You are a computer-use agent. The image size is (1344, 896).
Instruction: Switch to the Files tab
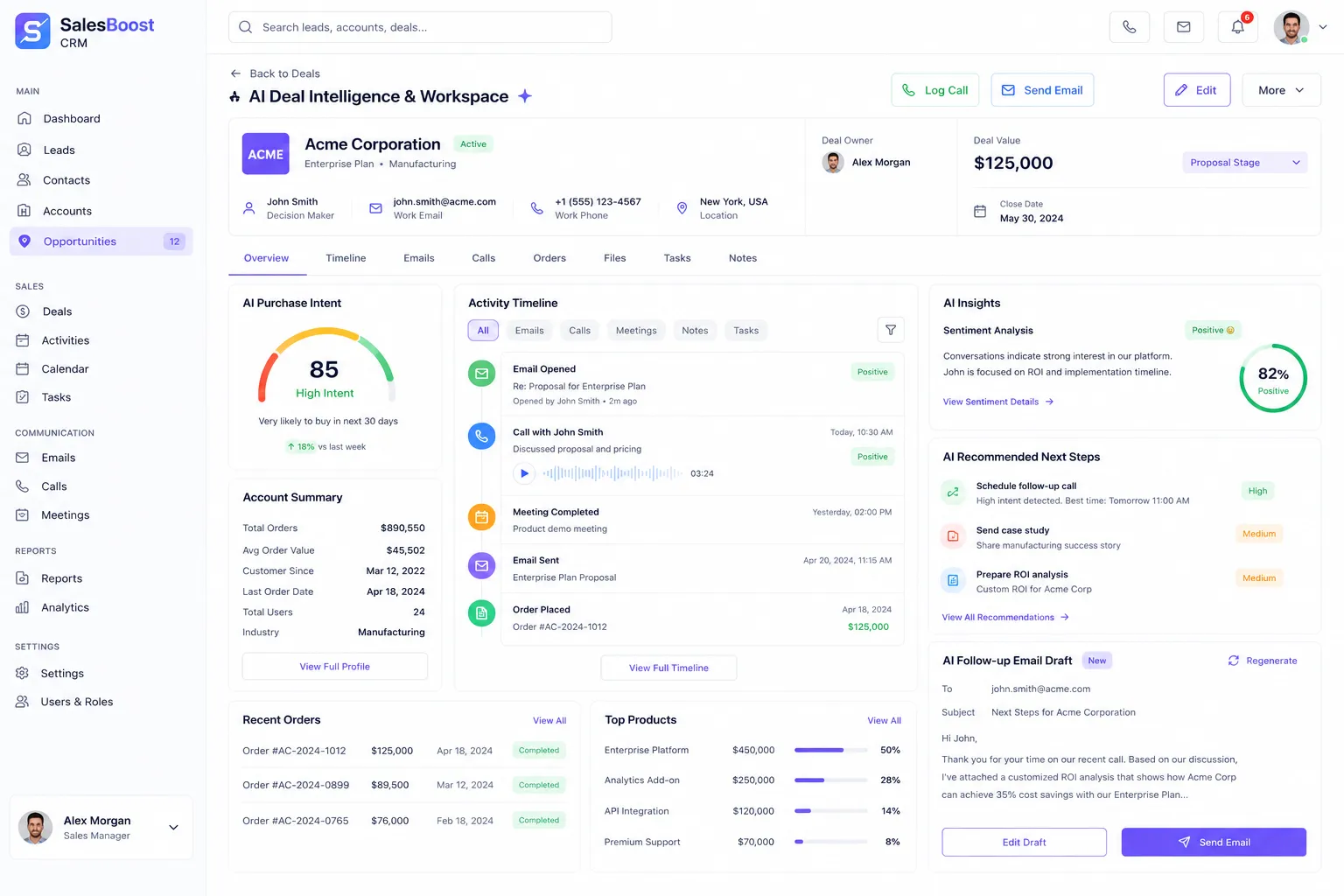pos(614,258)
